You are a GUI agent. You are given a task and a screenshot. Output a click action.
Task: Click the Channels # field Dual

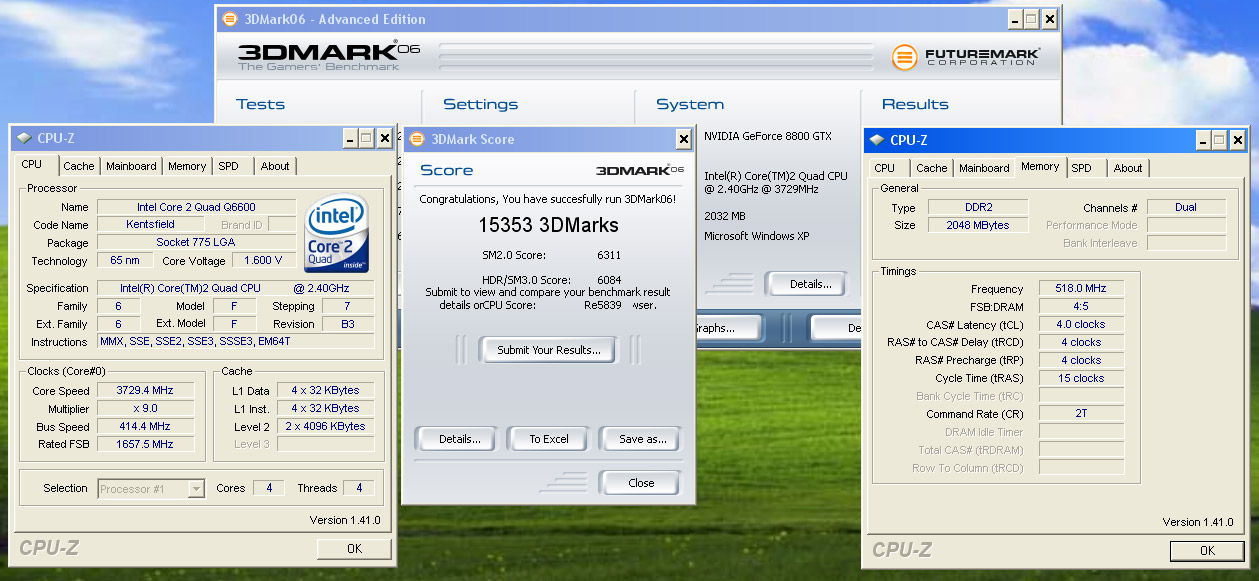point(1186,207)
